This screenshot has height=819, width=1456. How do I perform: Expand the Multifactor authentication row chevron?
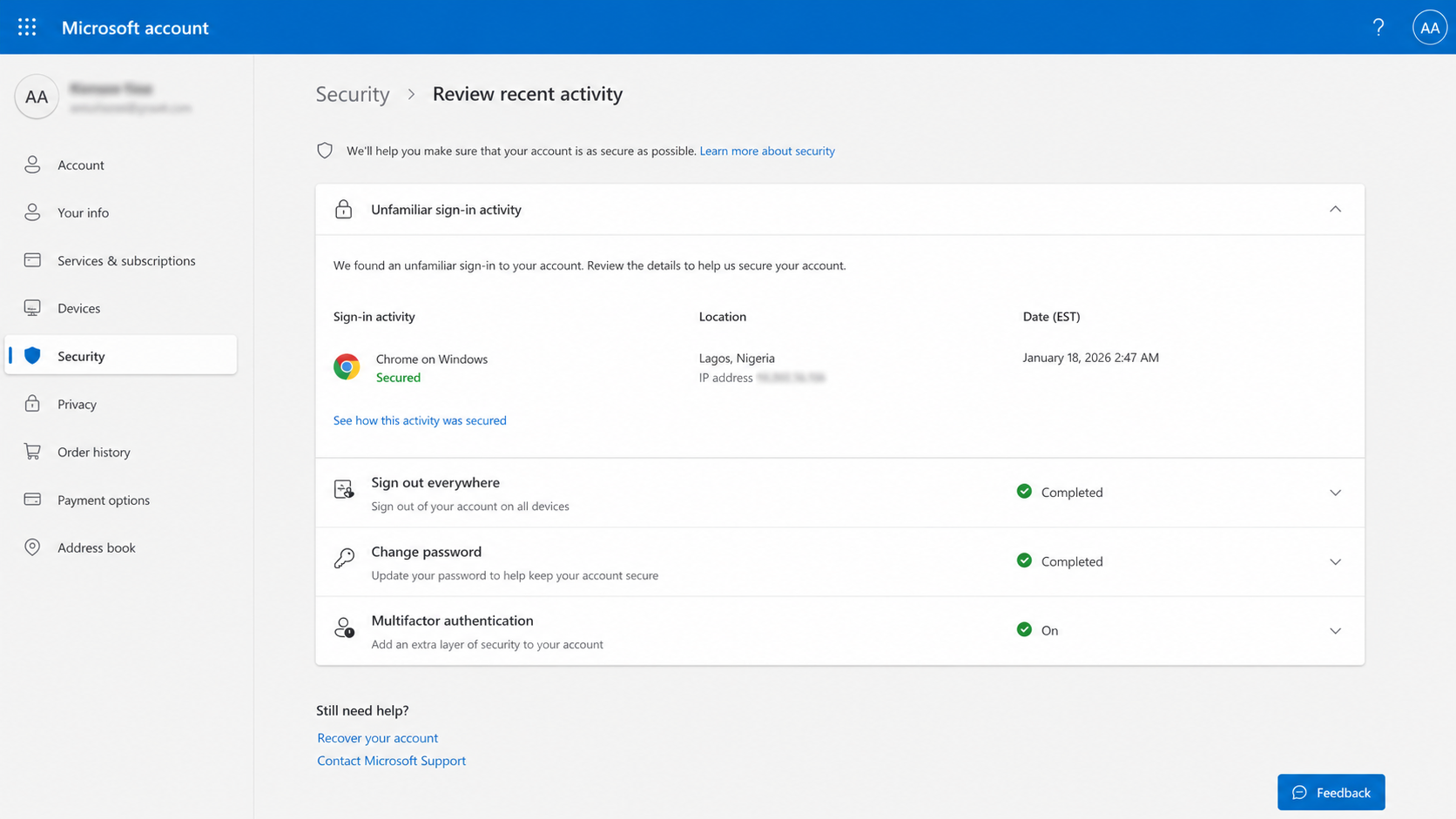click(x=1335, y=631)
